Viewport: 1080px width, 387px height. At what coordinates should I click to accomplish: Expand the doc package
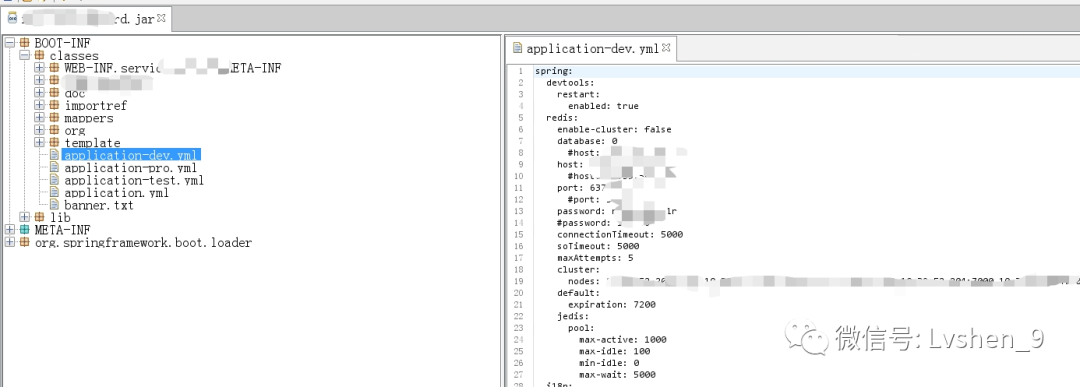[39, 93]
